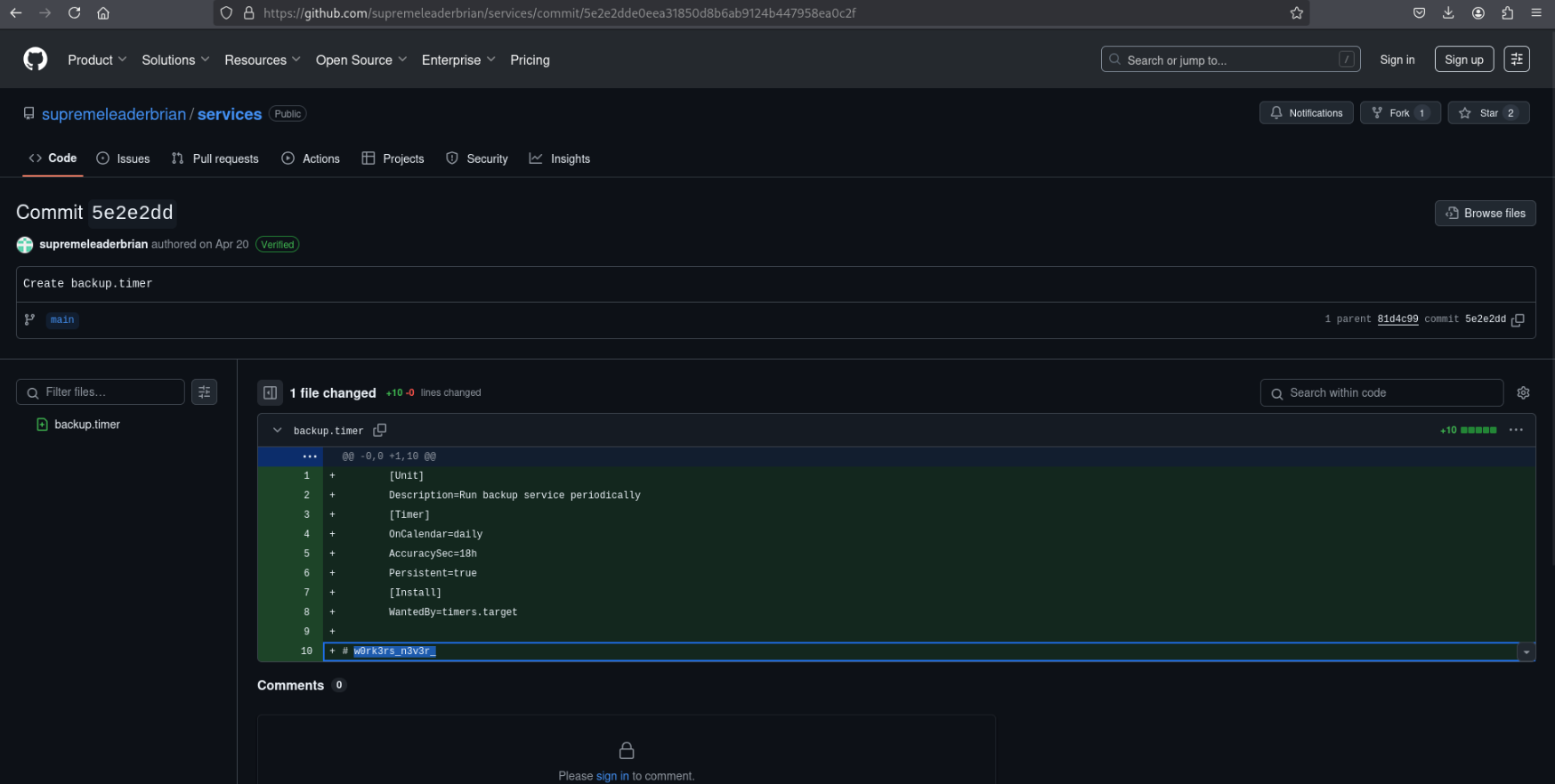Switch to the Pull requests tab
The width and height of the screenshot is (1555, 784).
pos(215,158)
